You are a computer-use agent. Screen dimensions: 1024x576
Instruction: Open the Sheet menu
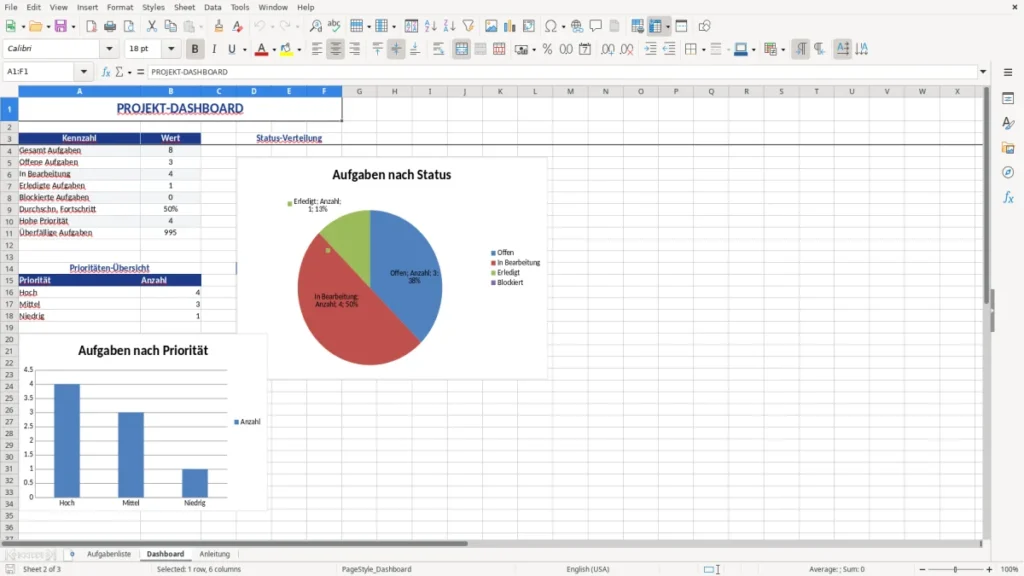click(184, 7)
